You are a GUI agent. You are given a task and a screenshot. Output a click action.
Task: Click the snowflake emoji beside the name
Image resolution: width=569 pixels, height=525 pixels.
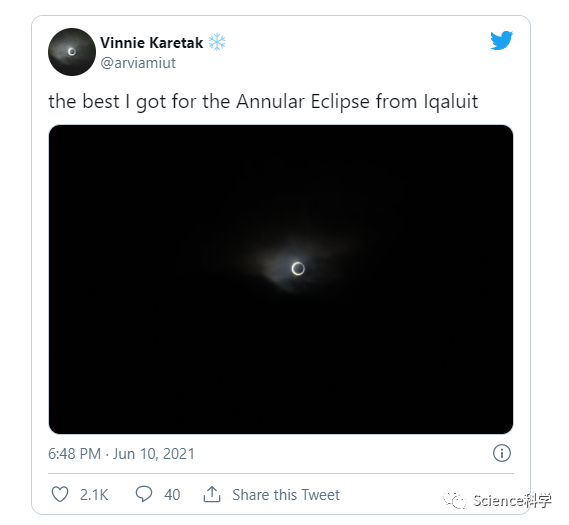click(217, 42)
